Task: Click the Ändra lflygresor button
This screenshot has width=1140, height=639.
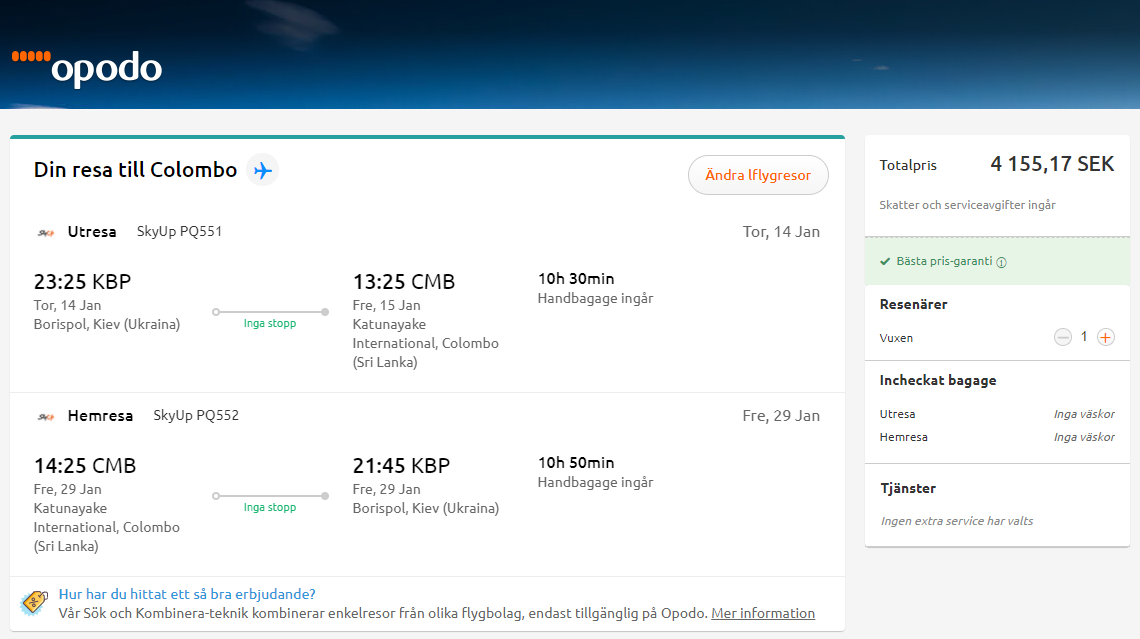Action: pos(758,175)
